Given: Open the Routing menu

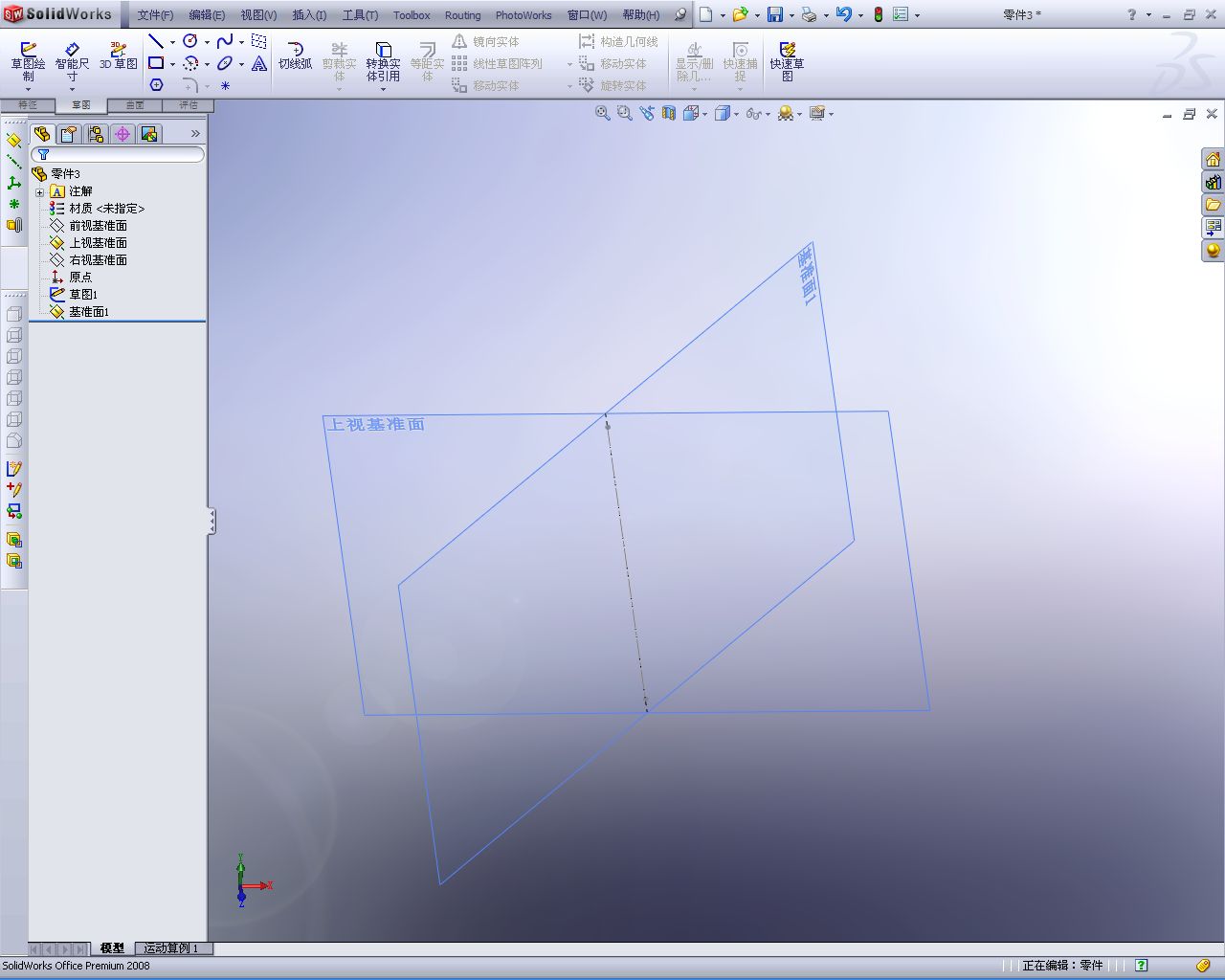Looking at the screenshot, I should (x=463, y=15).
